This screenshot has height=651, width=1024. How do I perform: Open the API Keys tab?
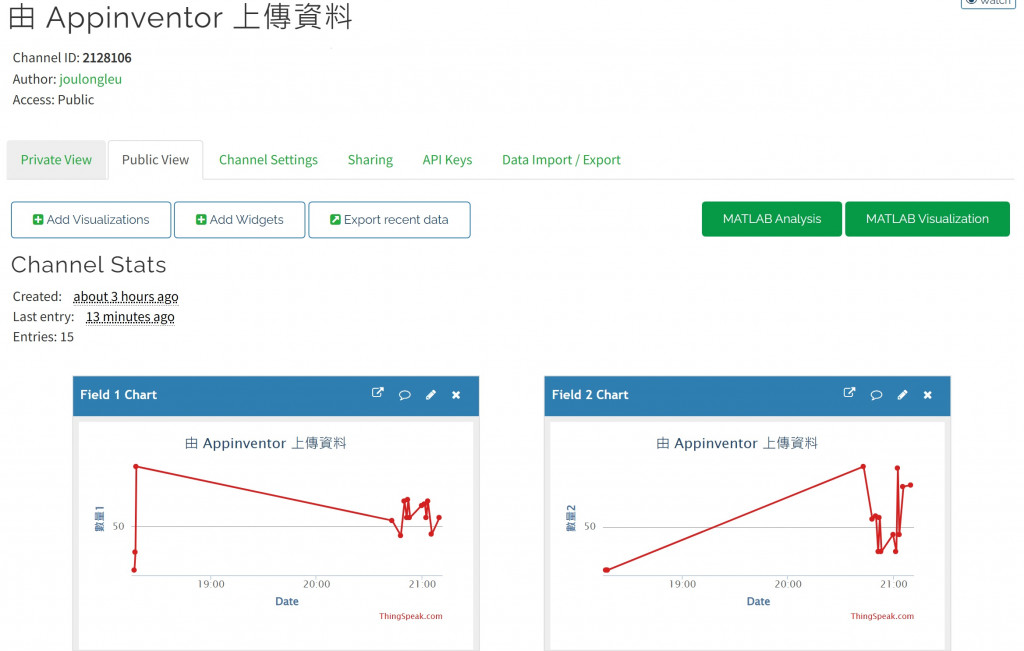447,159
